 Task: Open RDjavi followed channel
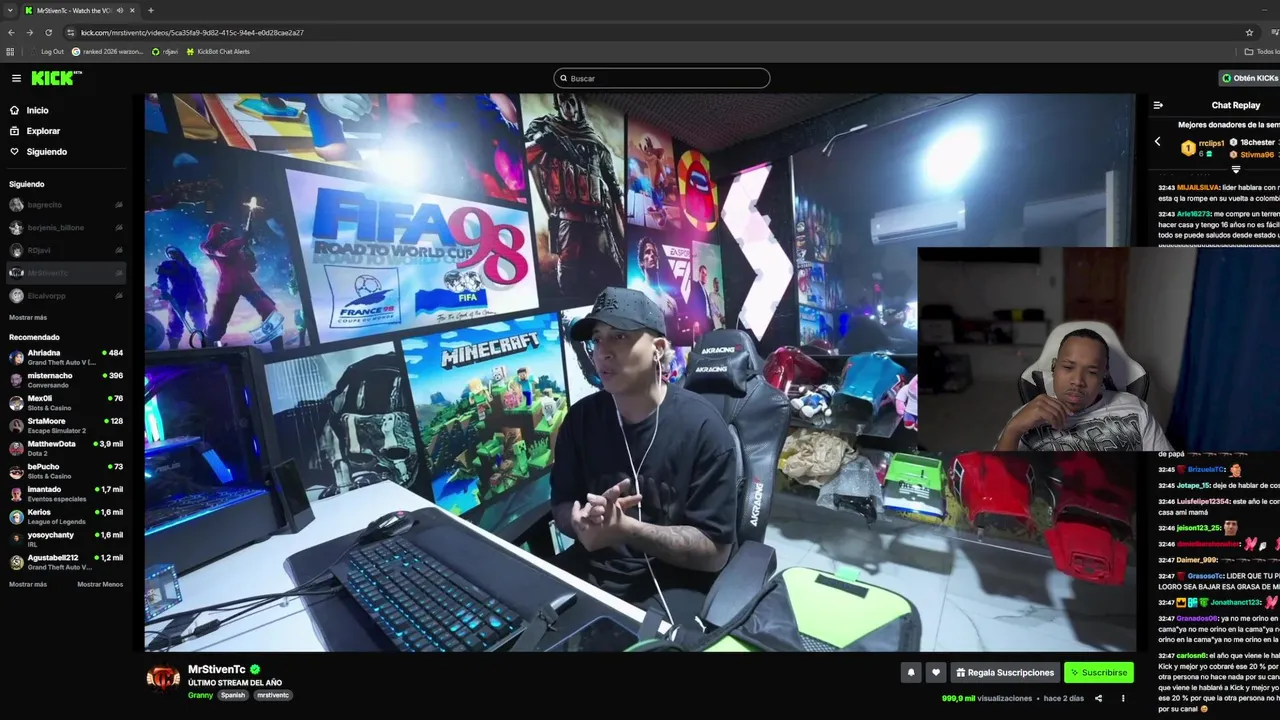coord(65,250)
